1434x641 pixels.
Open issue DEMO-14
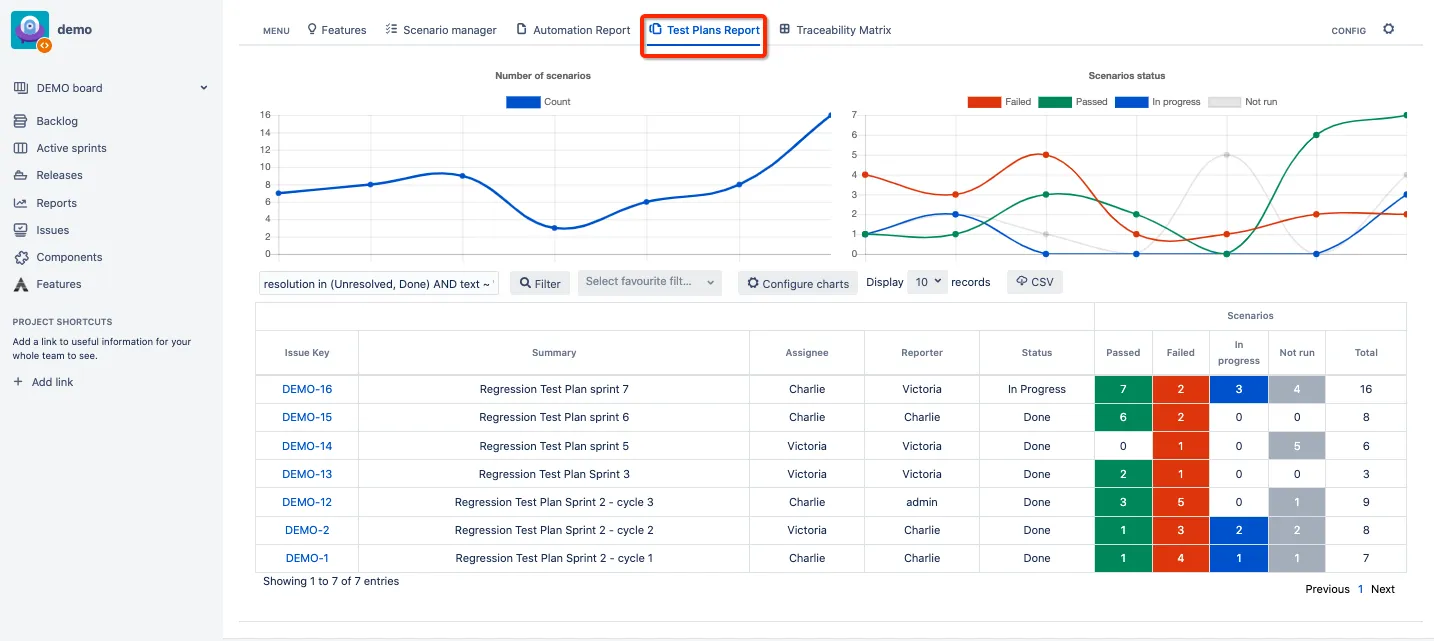pos(307,446)
